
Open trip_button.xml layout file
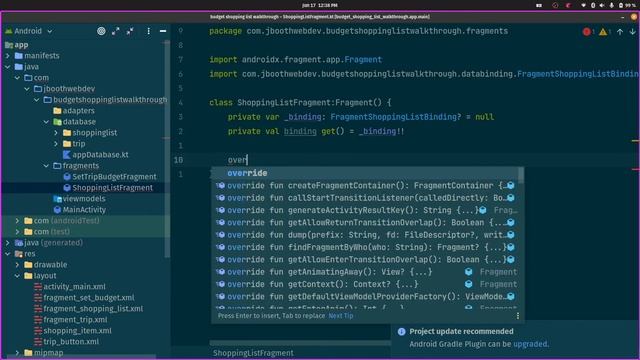coord(67,342)
